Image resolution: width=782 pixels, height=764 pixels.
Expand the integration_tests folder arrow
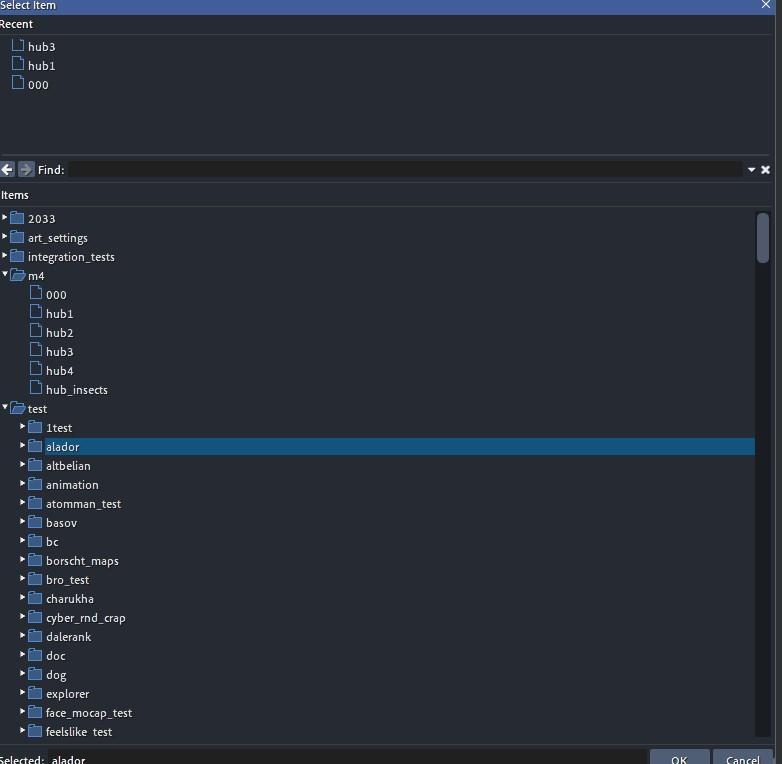coord(5,256)
